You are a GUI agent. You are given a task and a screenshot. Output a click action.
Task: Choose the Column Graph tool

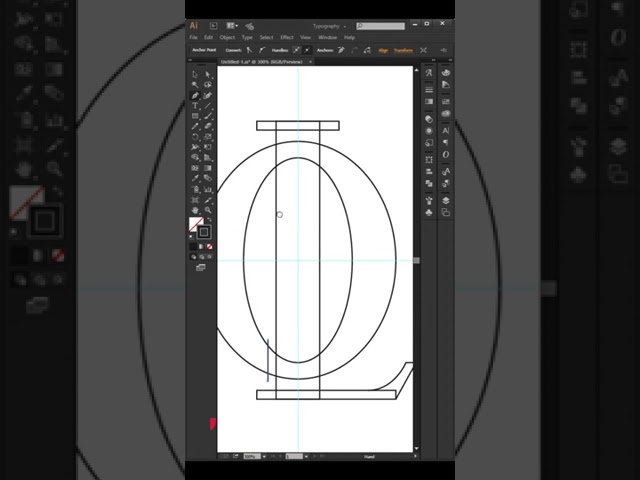pyautogui.click(x=208, y=189)
